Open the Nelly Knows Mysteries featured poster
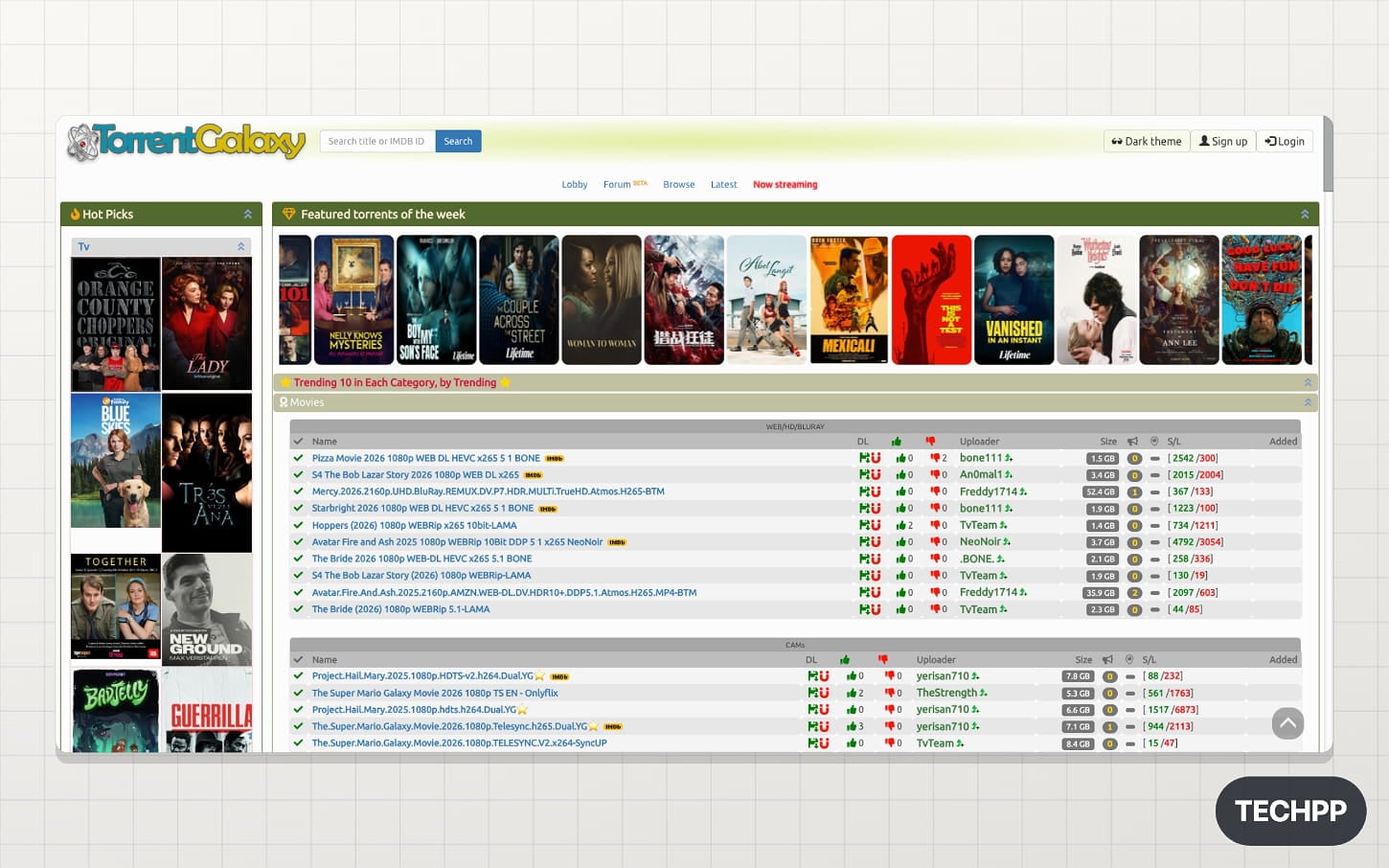1389x868 pixels. pos(354,300)
